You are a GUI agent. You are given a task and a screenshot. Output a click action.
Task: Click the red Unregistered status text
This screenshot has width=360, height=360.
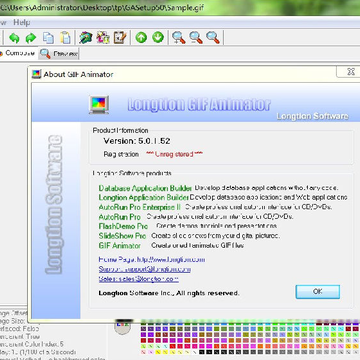point(174,154)
